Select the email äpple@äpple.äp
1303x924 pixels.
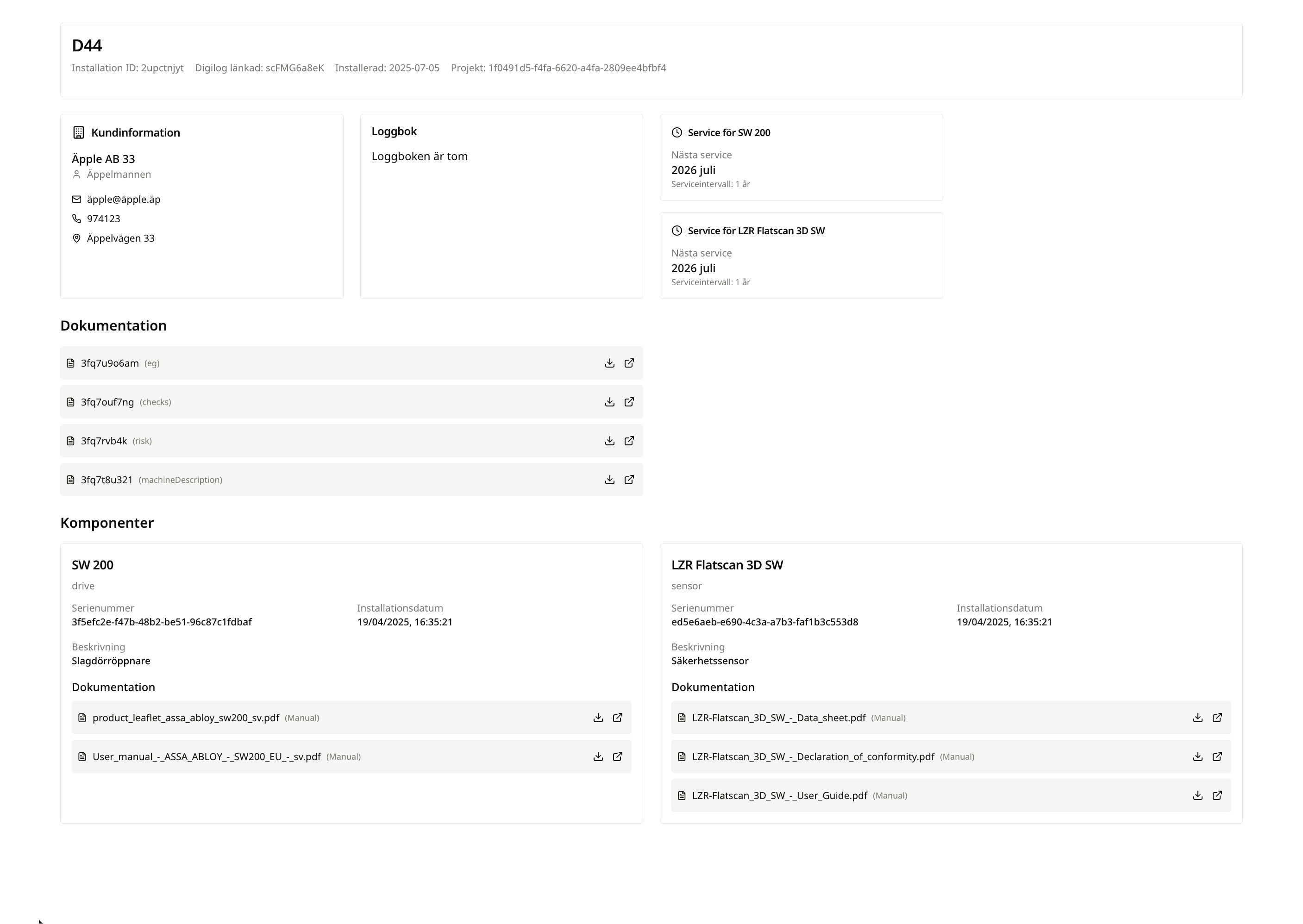[124, 199]
